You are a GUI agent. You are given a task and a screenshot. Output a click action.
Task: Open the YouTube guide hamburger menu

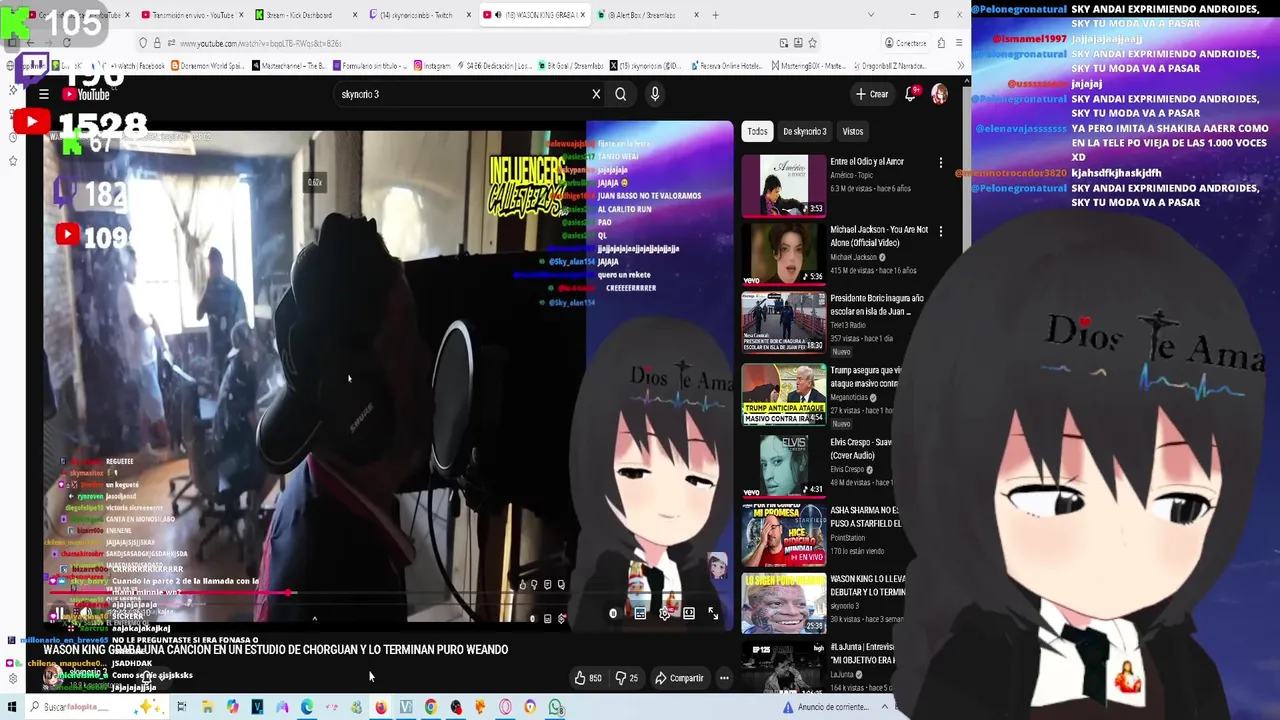(x=44, y=94)
